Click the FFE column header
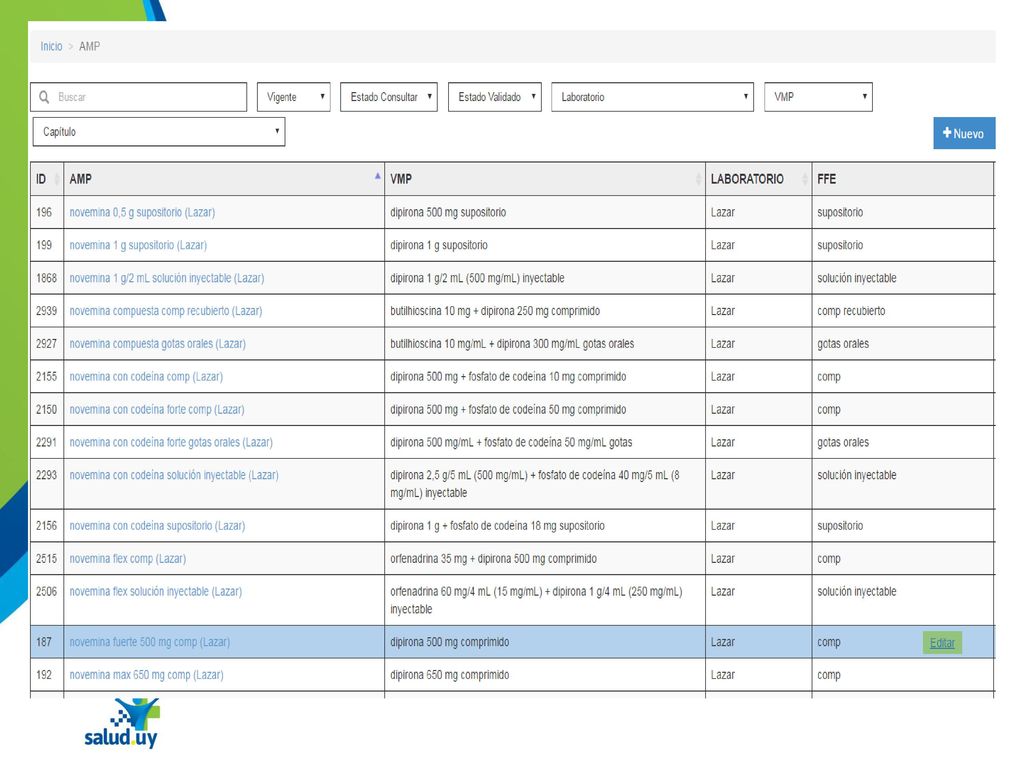This screenshot has height=768, width=1024. click(x=903, y=179)
